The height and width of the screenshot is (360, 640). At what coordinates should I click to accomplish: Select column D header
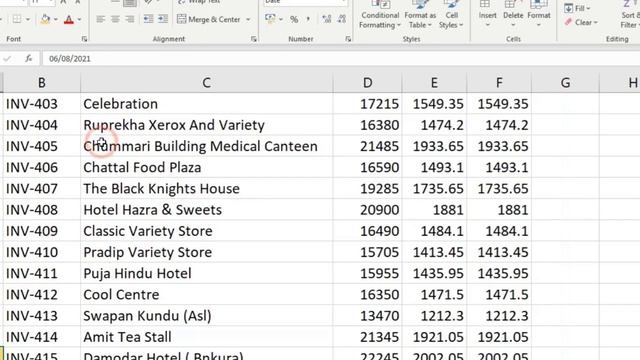pos(367,83)
